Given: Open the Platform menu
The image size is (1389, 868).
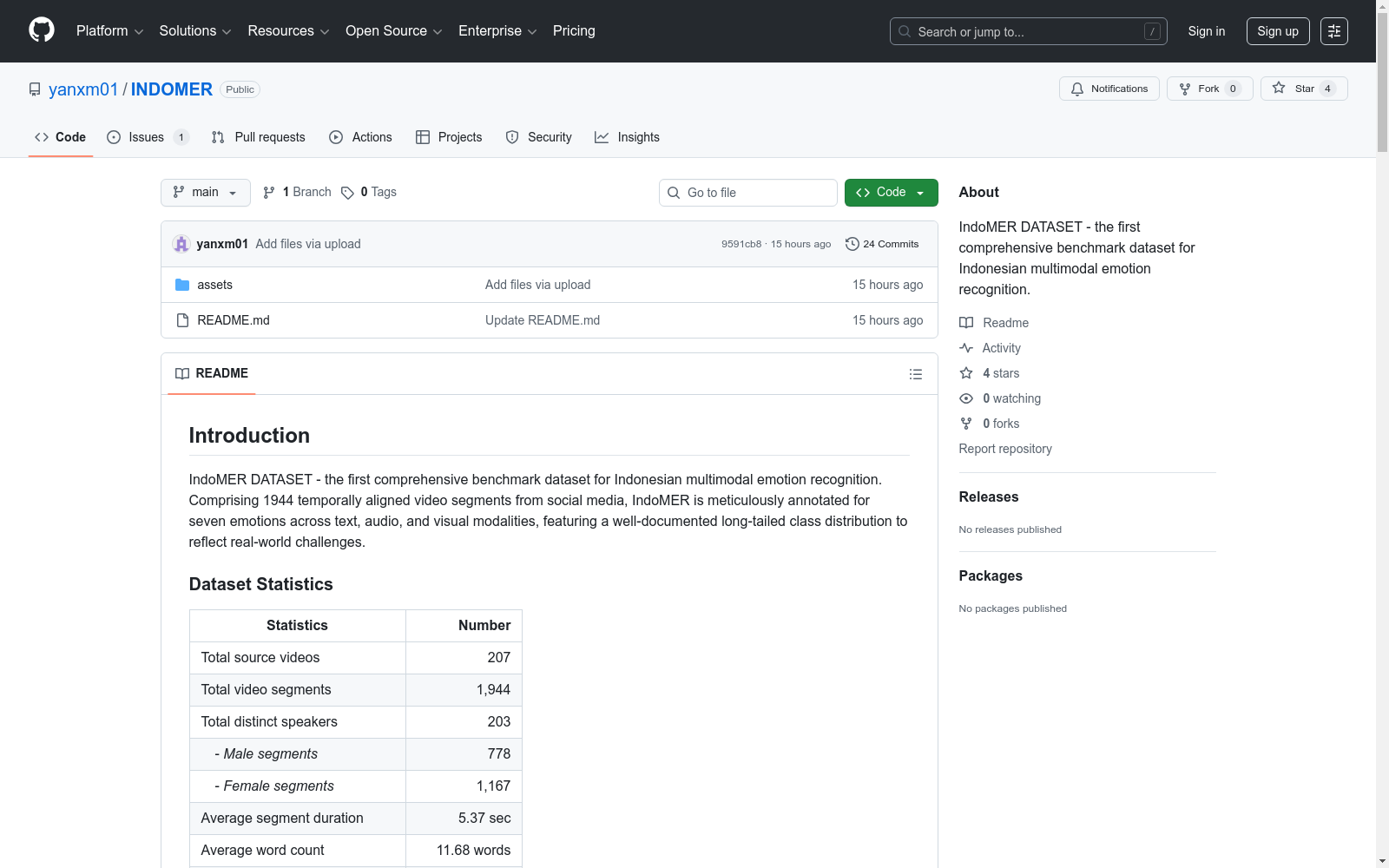Looking at the screenshot, I should pos(109,31).
